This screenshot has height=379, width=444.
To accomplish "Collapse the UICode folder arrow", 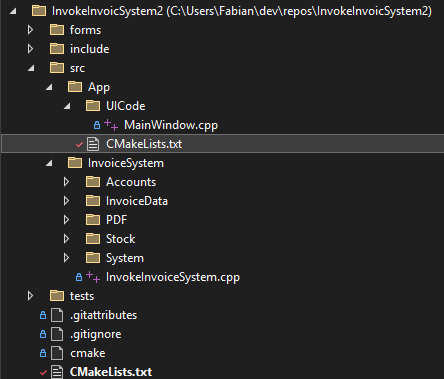I will click(67, 106).
